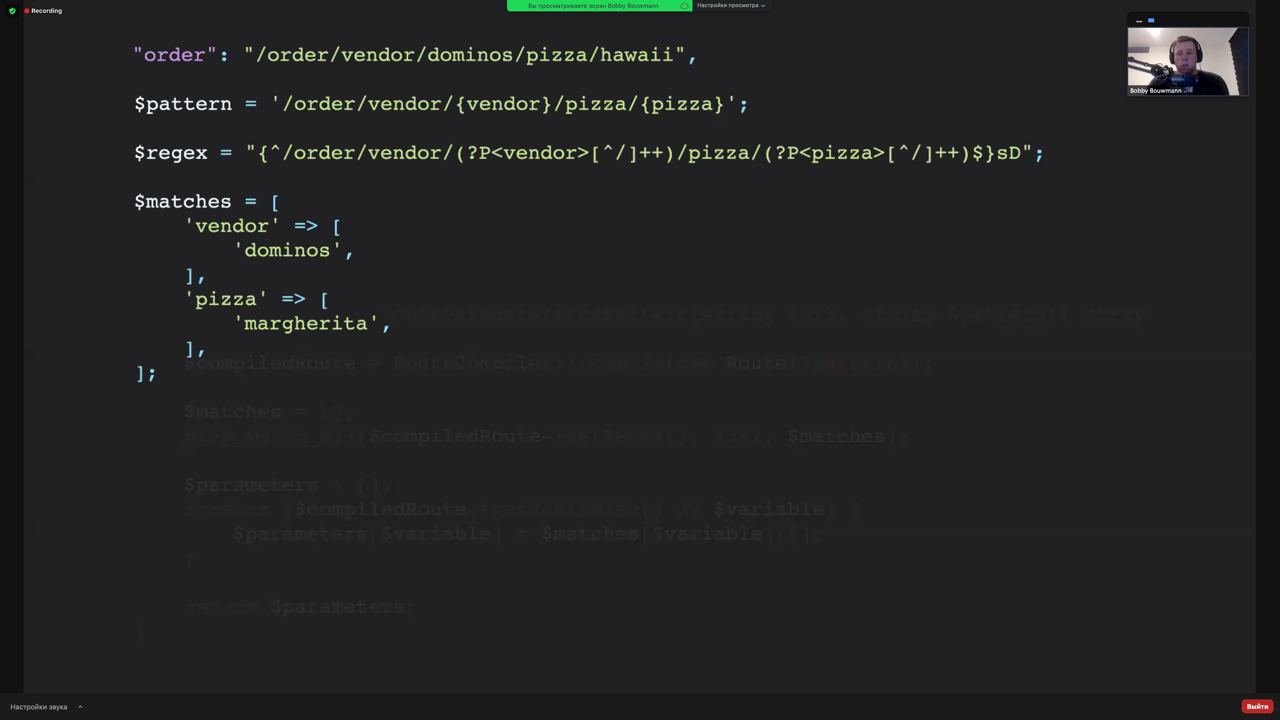Click the 'margherita' array value

coord(306,324)
